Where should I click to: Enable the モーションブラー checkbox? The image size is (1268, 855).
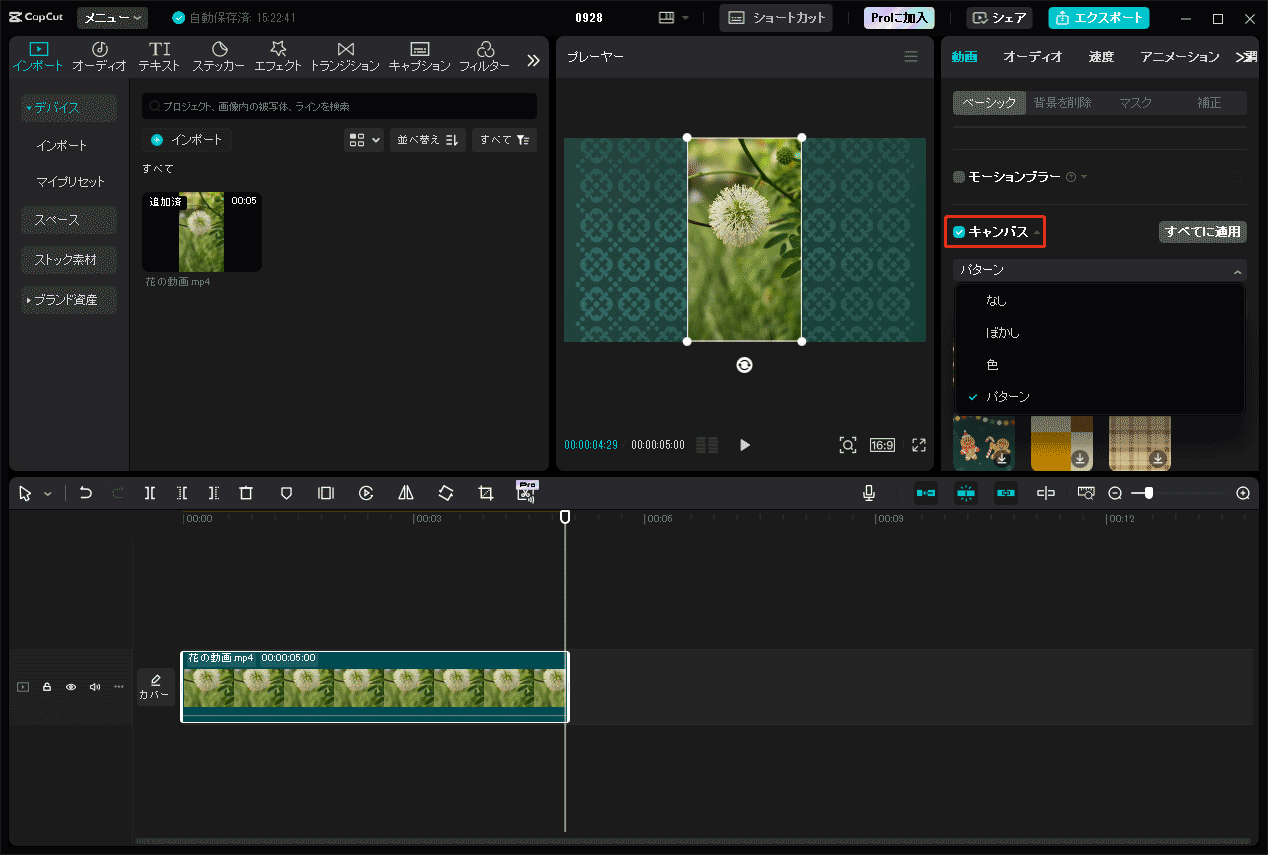(959, 177)
